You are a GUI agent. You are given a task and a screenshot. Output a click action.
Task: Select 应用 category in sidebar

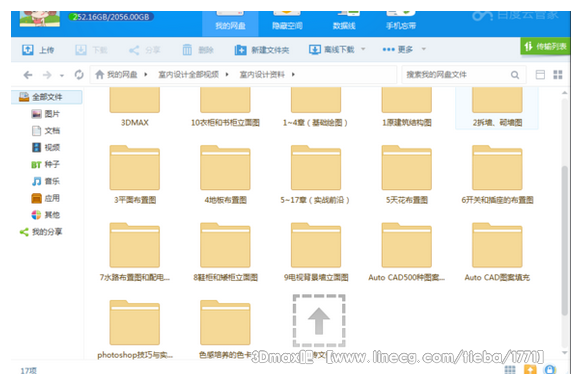coord(46,198)
